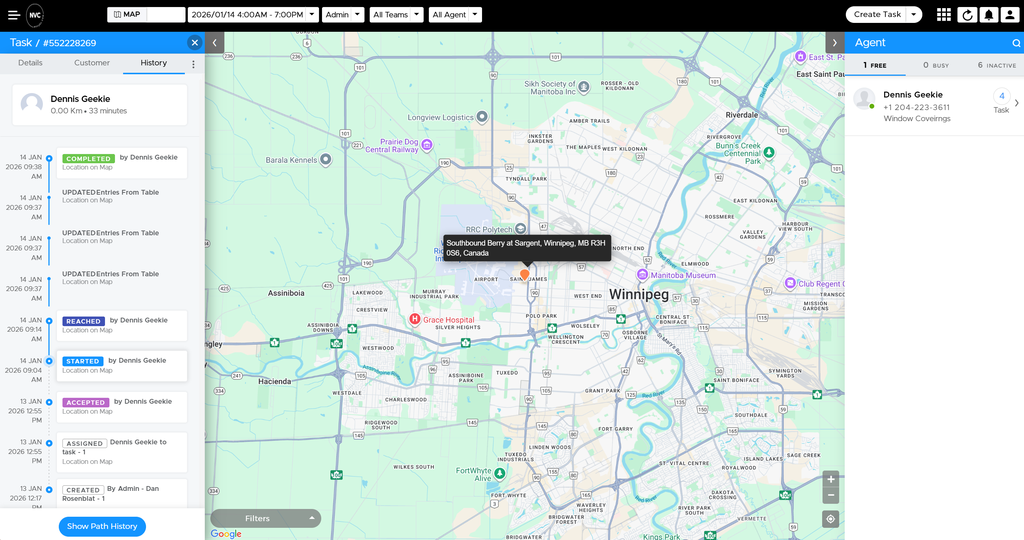Click Show Path History button
Viewport: 1024px width, 540px height.
102,526
